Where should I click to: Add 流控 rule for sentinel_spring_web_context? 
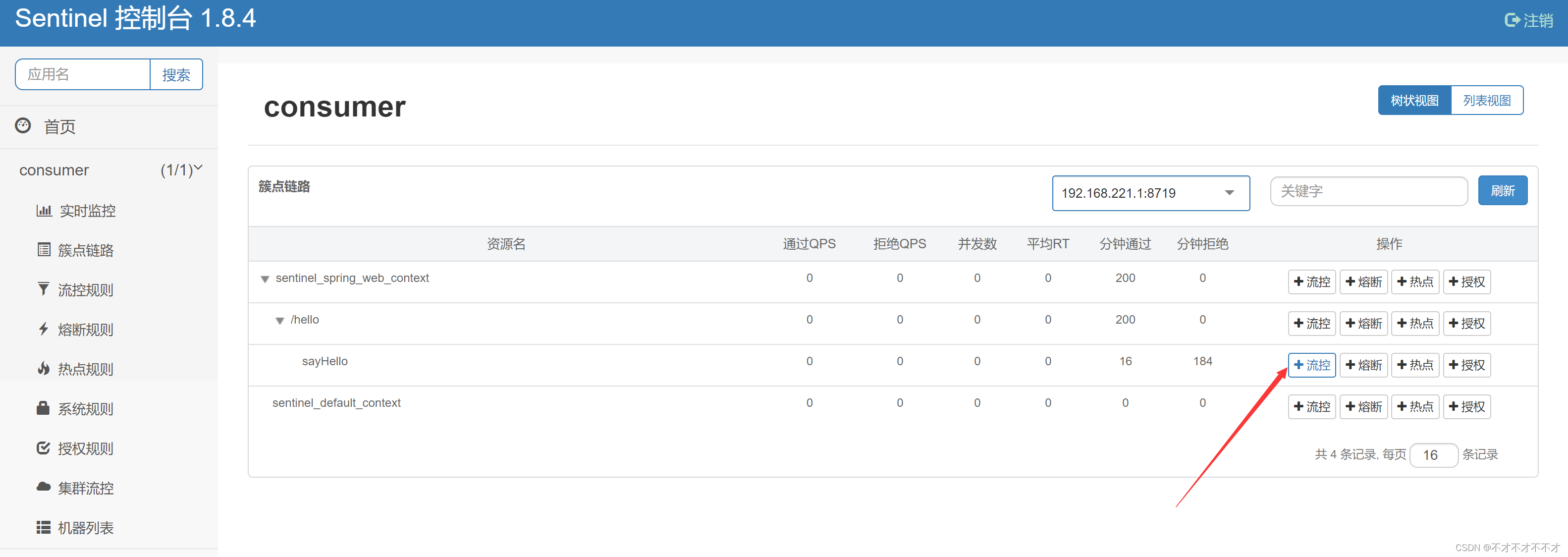click(1312, 282)
